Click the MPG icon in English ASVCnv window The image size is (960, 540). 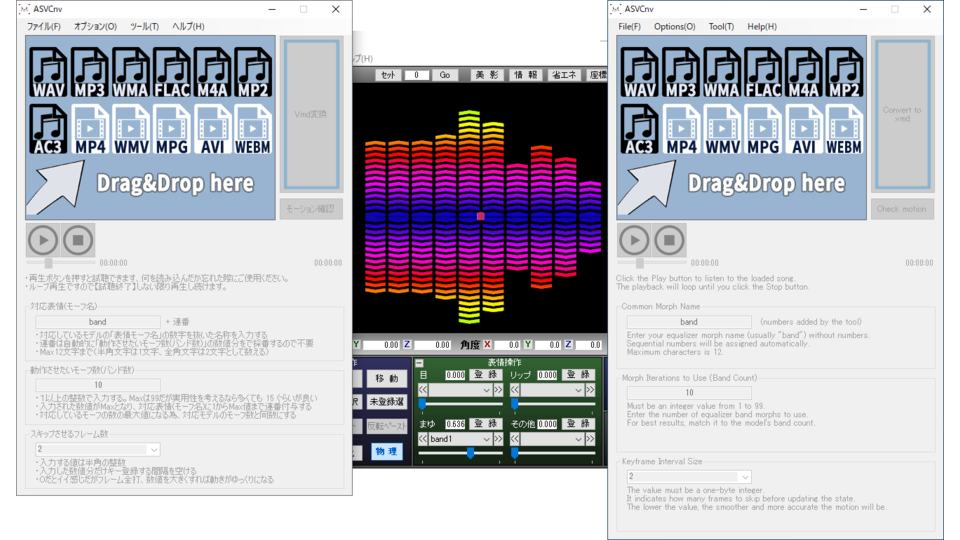tap(763, 129)
